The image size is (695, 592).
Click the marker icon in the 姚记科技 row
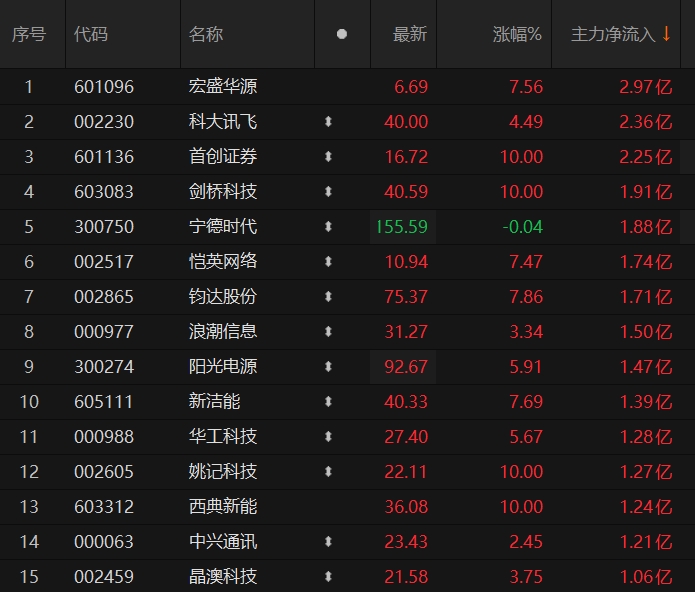[x=328, y=472]
